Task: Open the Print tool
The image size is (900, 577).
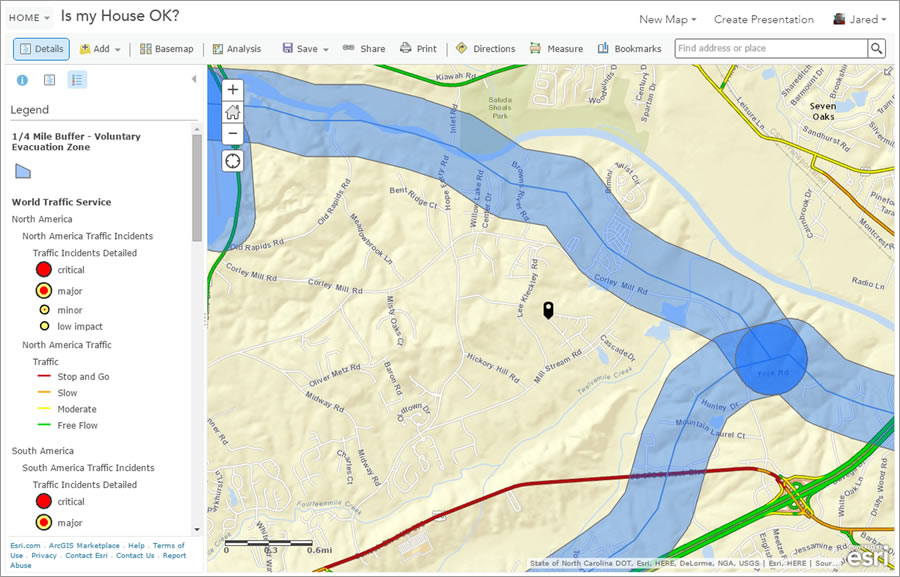Action: 418,48
